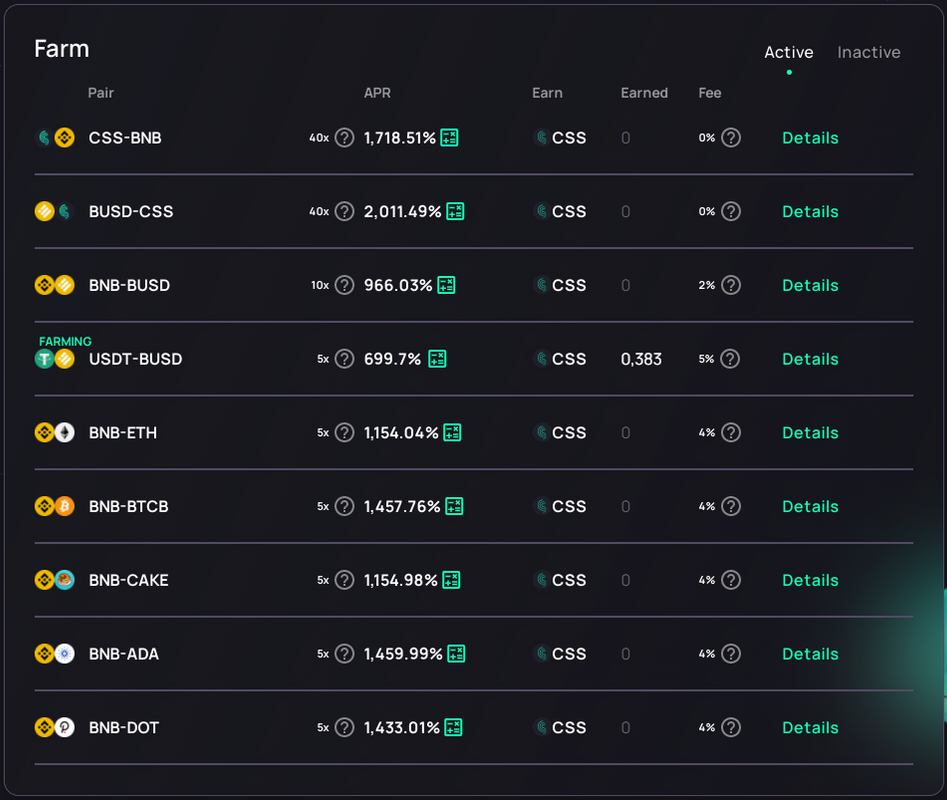The height and width of the screenshot is (800, 947).
Task: Select the Active farms tab
Action: point(789,53)
